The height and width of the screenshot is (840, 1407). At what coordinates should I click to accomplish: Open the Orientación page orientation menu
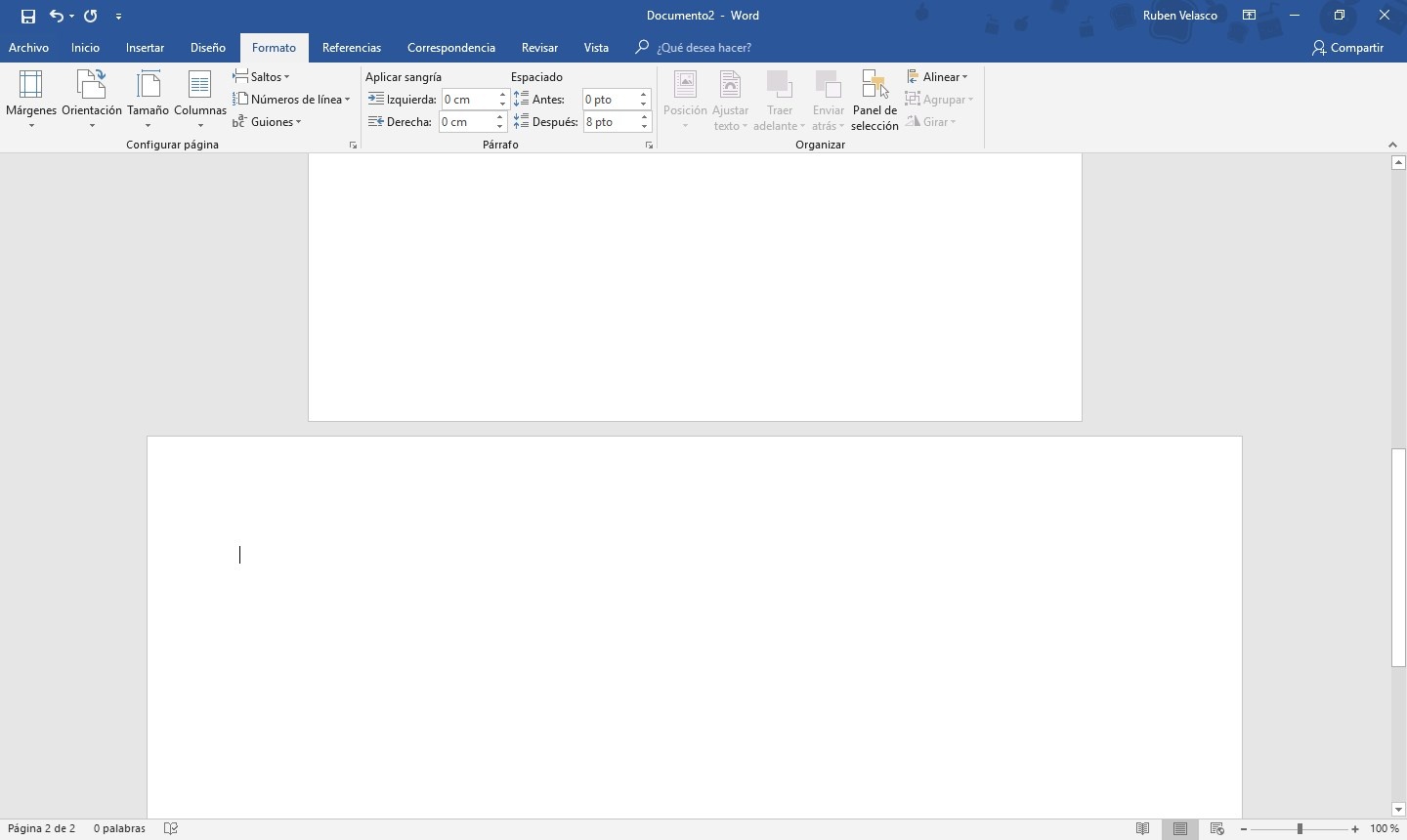click(91, 99)
